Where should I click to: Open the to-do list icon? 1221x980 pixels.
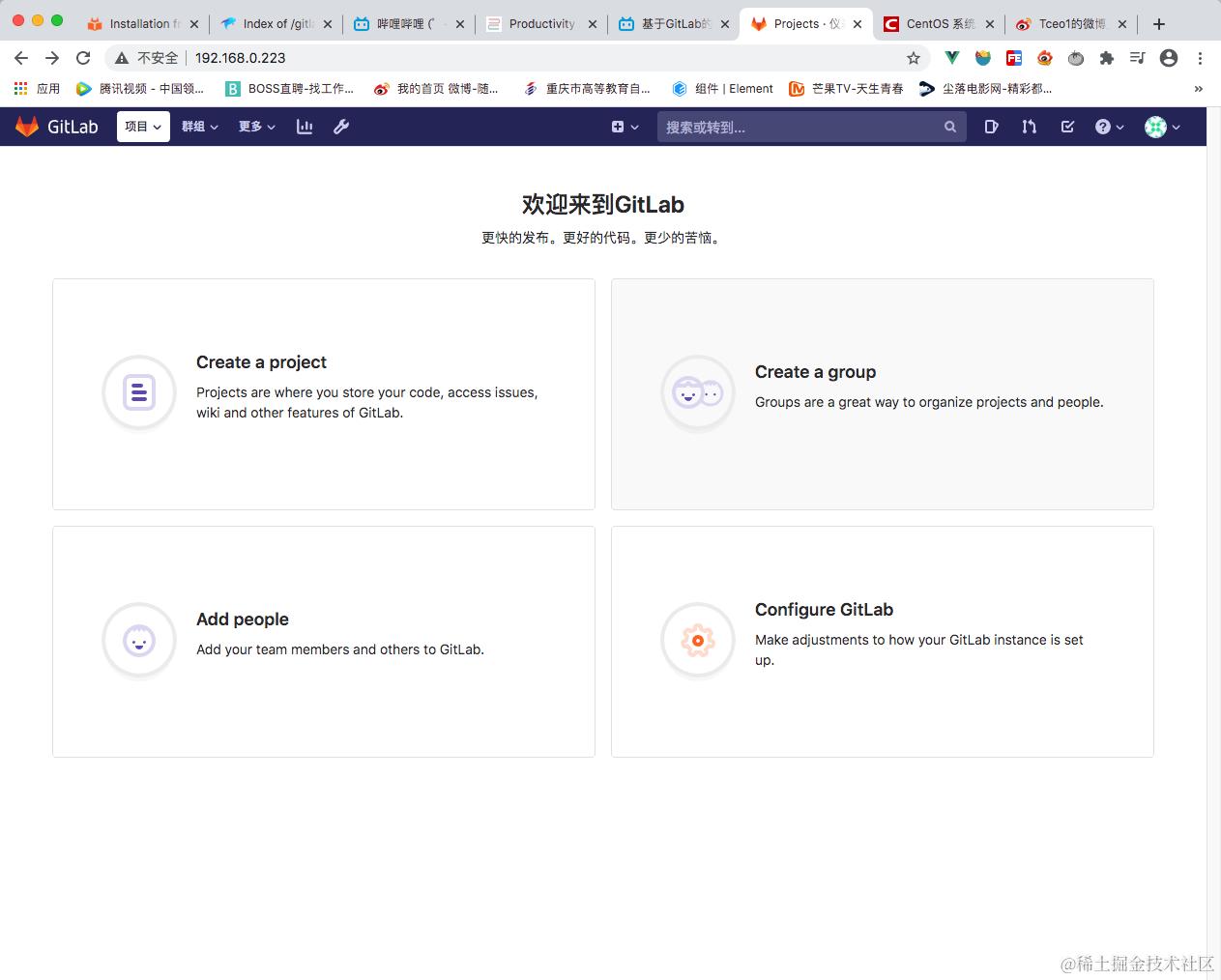[1067, 127]
